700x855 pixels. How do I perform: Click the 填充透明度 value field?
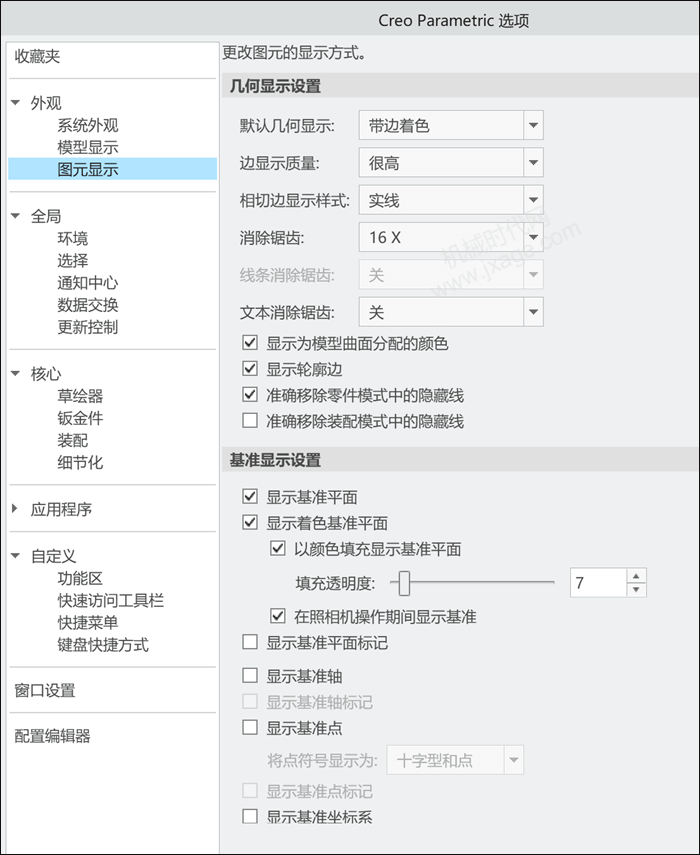click(598, 583)
